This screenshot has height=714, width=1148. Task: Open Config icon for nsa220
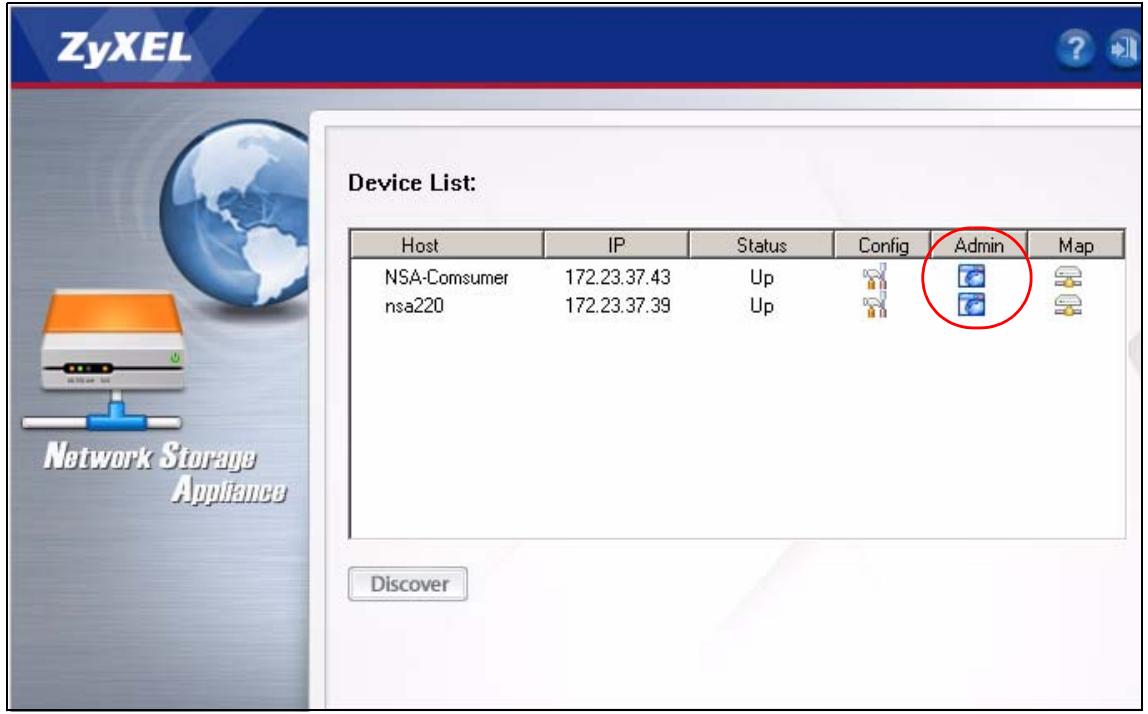click(875, 305)
